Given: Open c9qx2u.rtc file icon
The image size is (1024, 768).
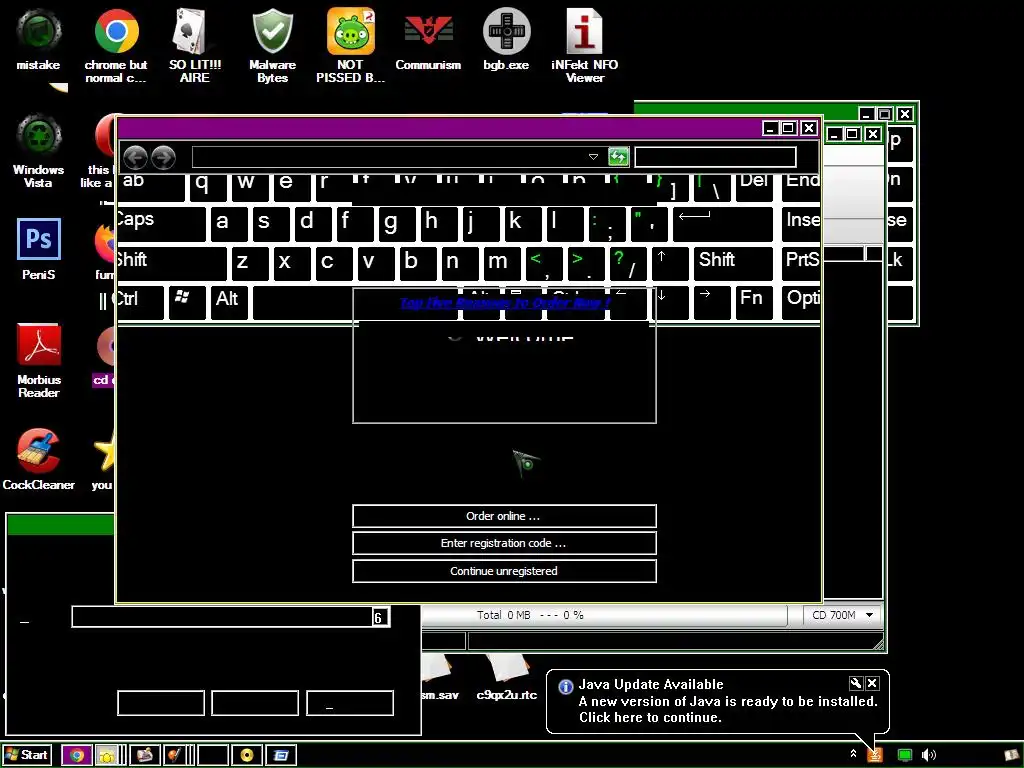Looking at the screenshot, I should (507, 677).
